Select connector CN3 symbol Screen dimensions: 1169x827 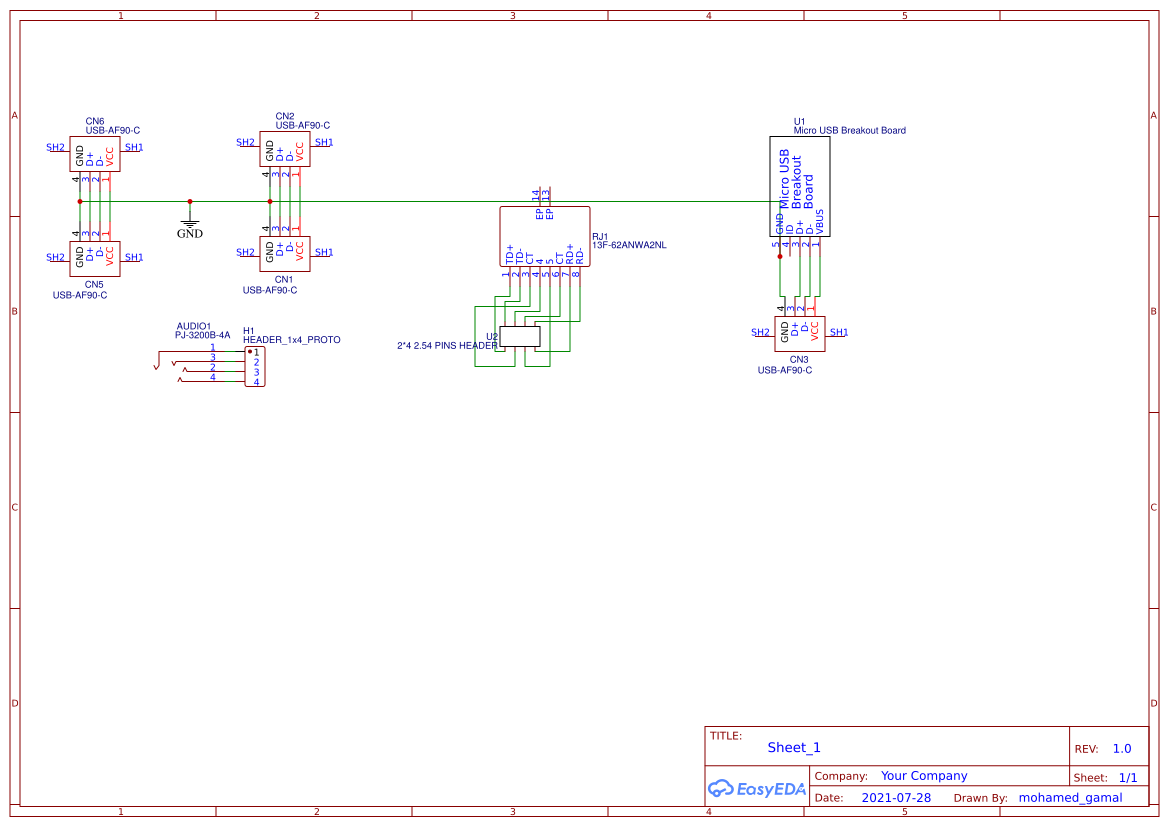[x=798, y=332]
